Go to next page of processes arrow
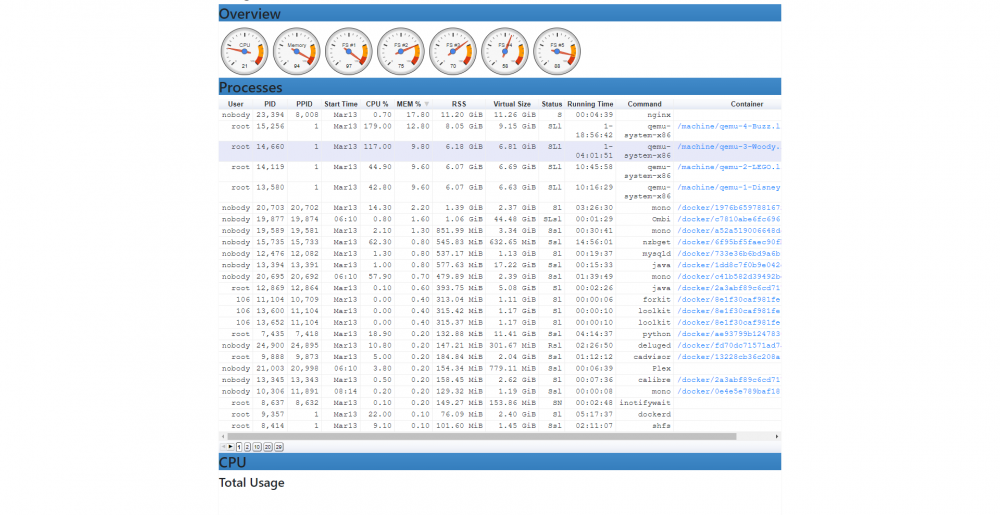The height and width of the screenshot is (515, 1000). [230, 447]
